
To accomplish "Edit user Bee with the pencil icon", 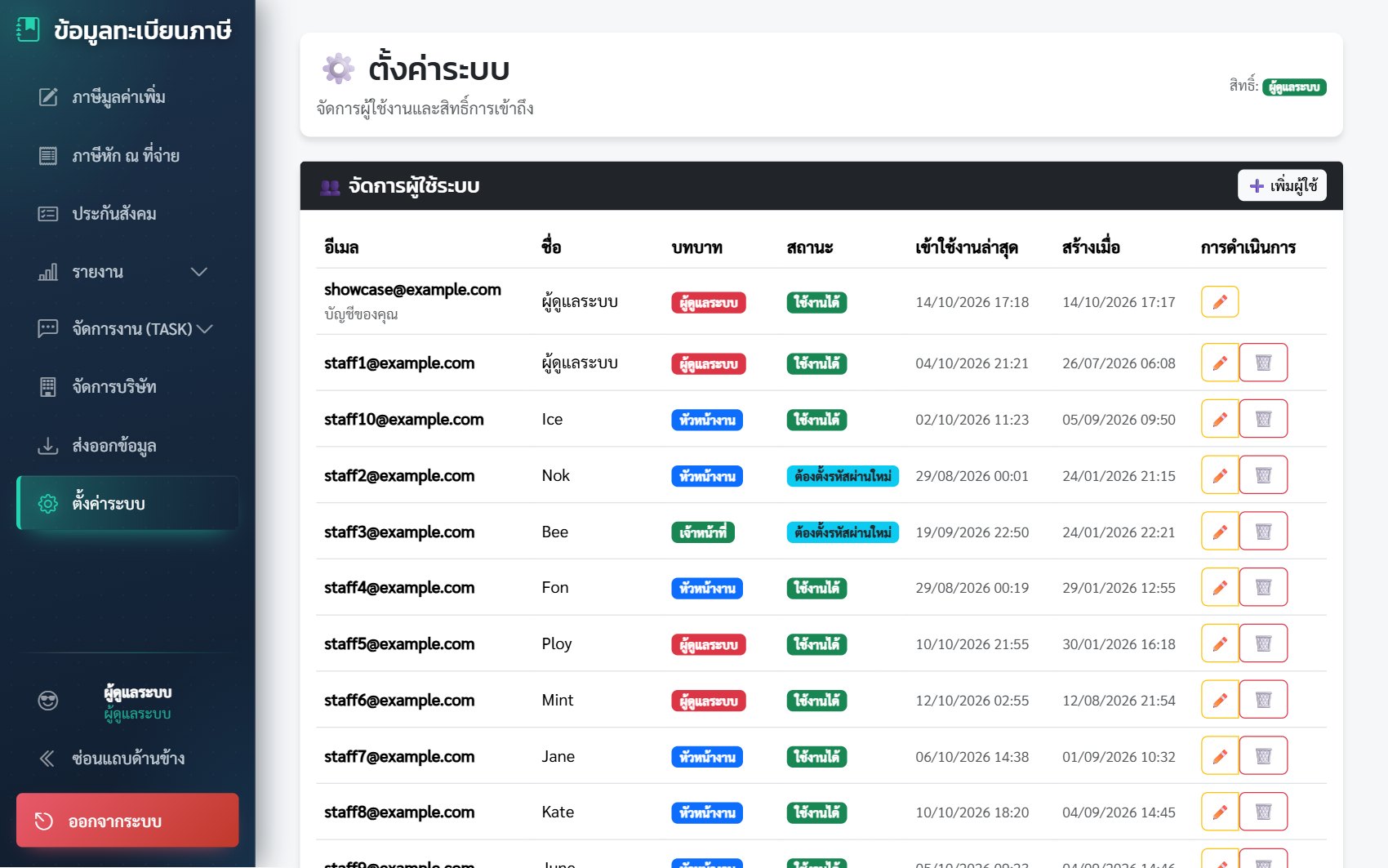I will pyautogui.click(x=1219, y=532).
